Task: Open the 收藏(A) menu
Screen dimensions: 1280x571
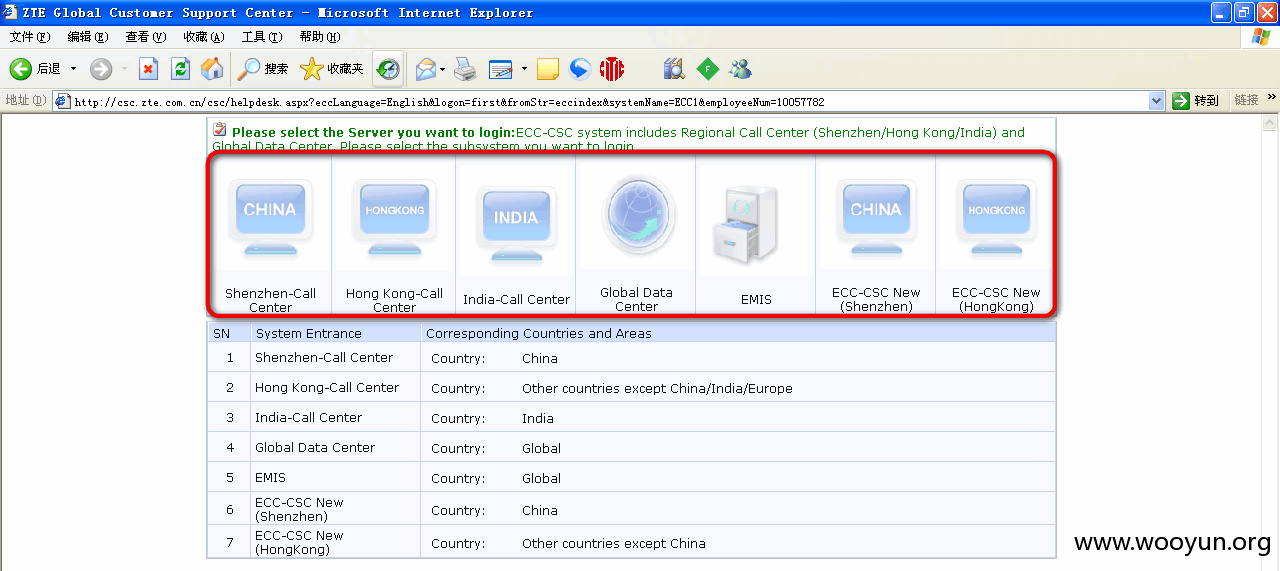Action: click(204, 37)
